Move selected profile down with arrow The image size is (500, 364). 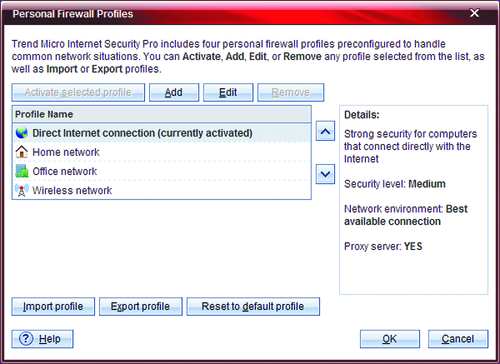point(325,174)
